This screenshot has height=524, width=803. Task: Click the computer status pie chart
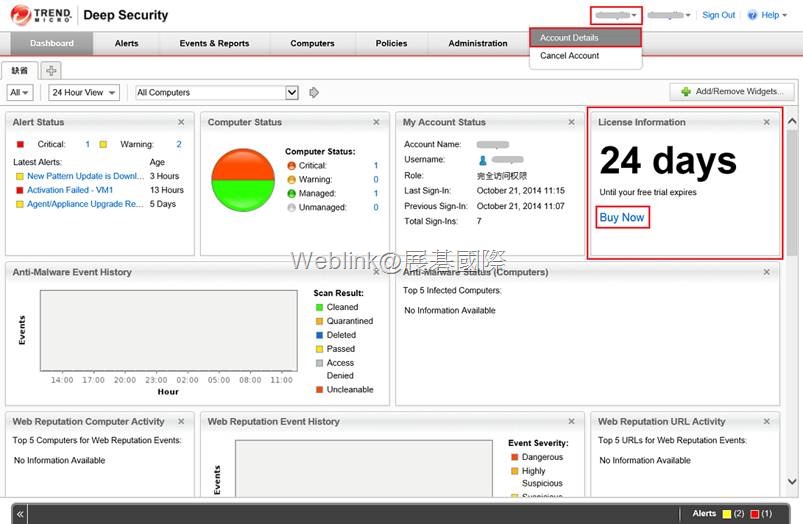pos(243,180)
